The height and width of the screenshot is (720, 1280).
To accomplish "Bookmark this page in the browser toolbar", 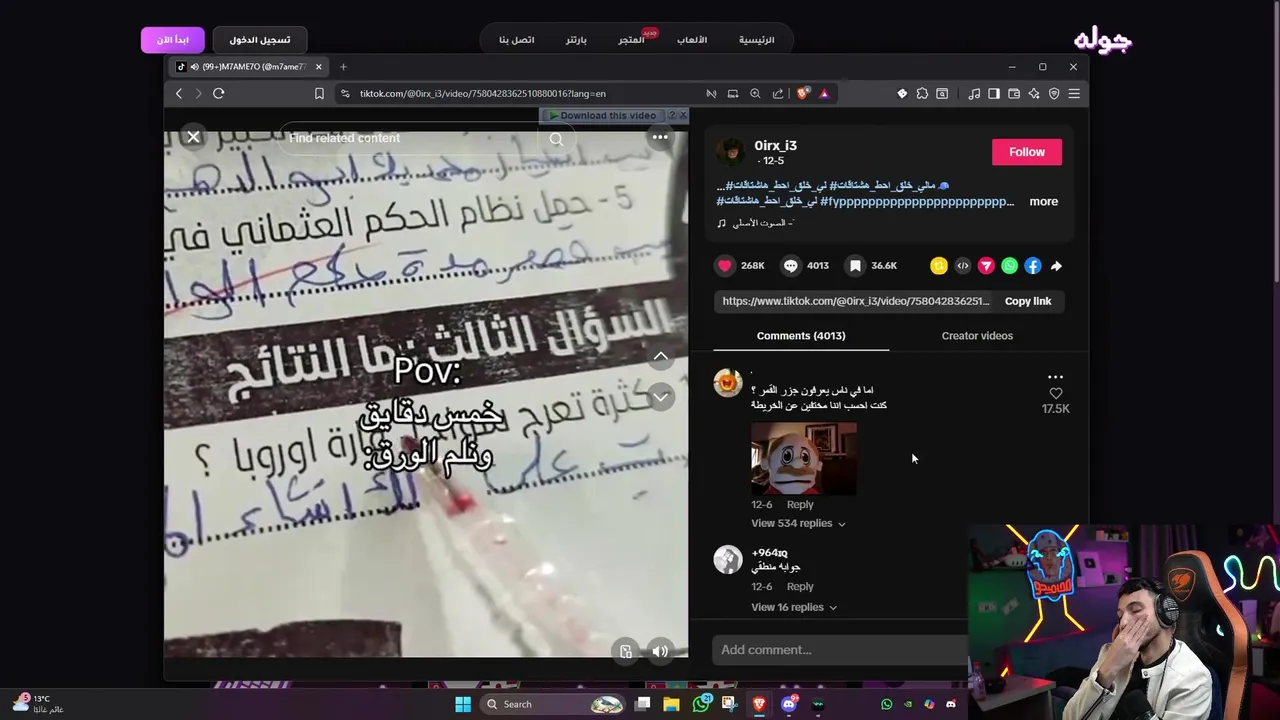I will click(x=319, y=93).
